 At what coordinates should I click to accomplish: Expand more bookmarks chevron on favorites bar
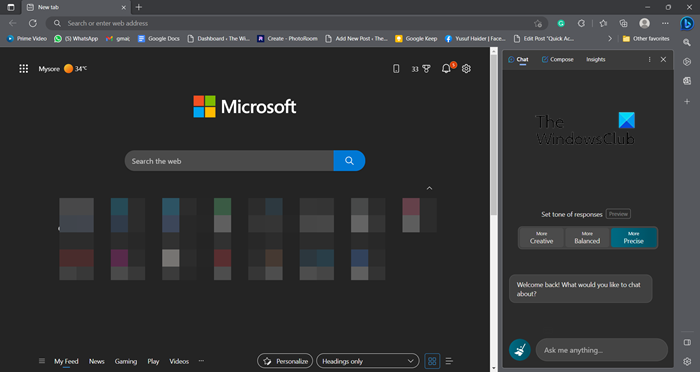point(610,39)
